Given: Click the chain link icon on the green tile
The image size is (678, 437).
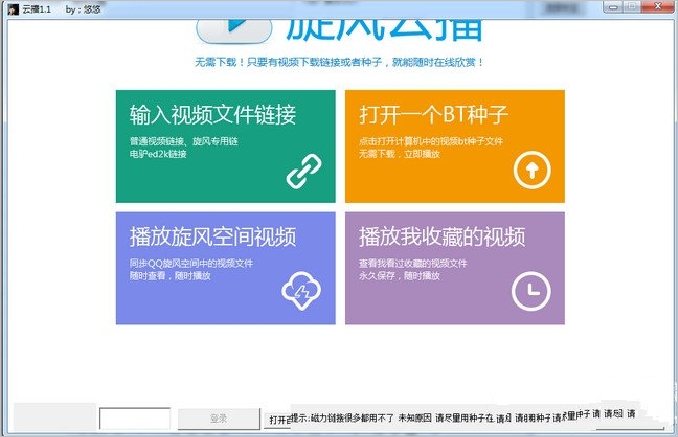Looking at the screenshot, I should pos(304,171).
